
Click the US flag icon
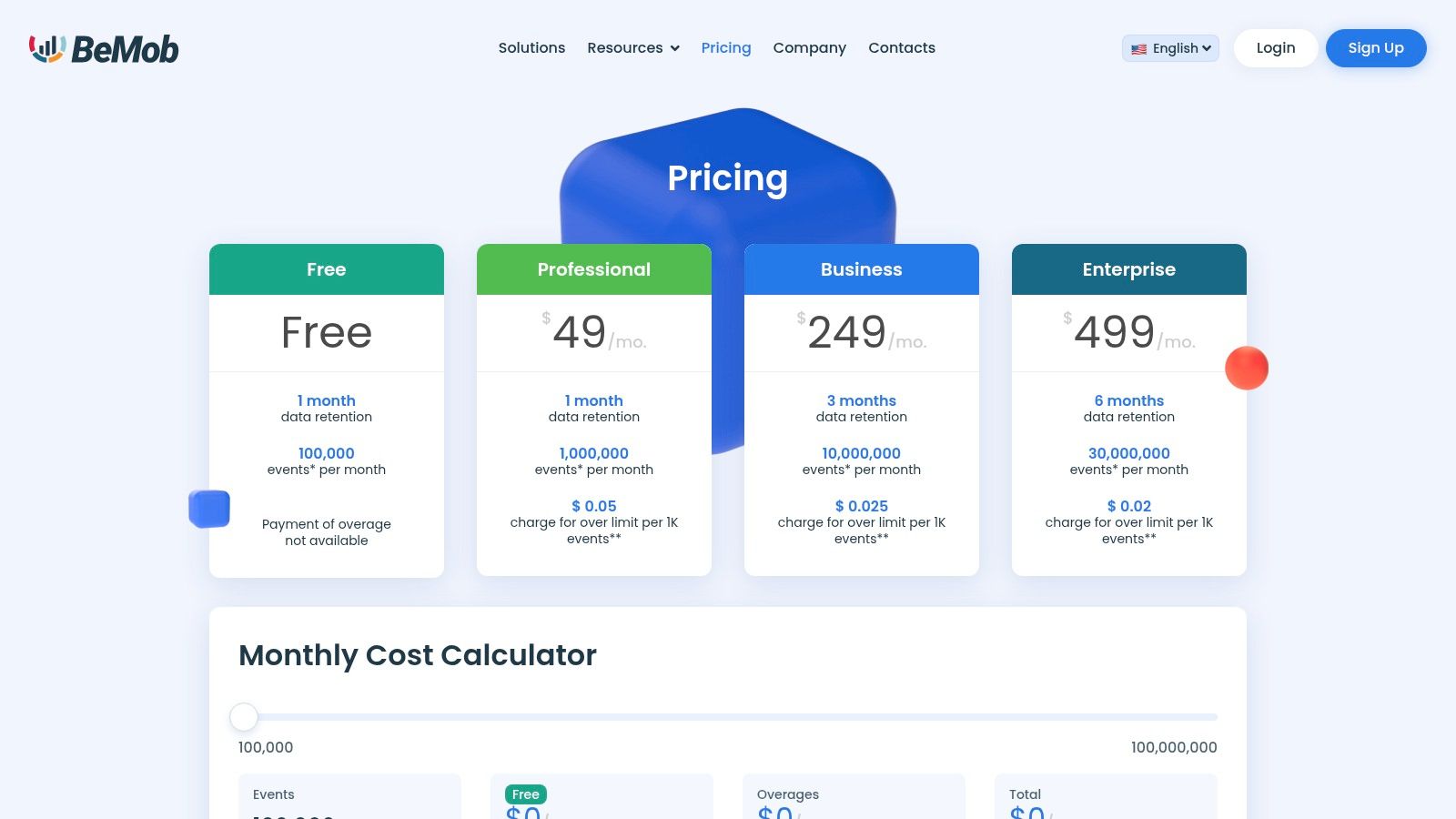pyautogui.click(x=1137, y=48)
